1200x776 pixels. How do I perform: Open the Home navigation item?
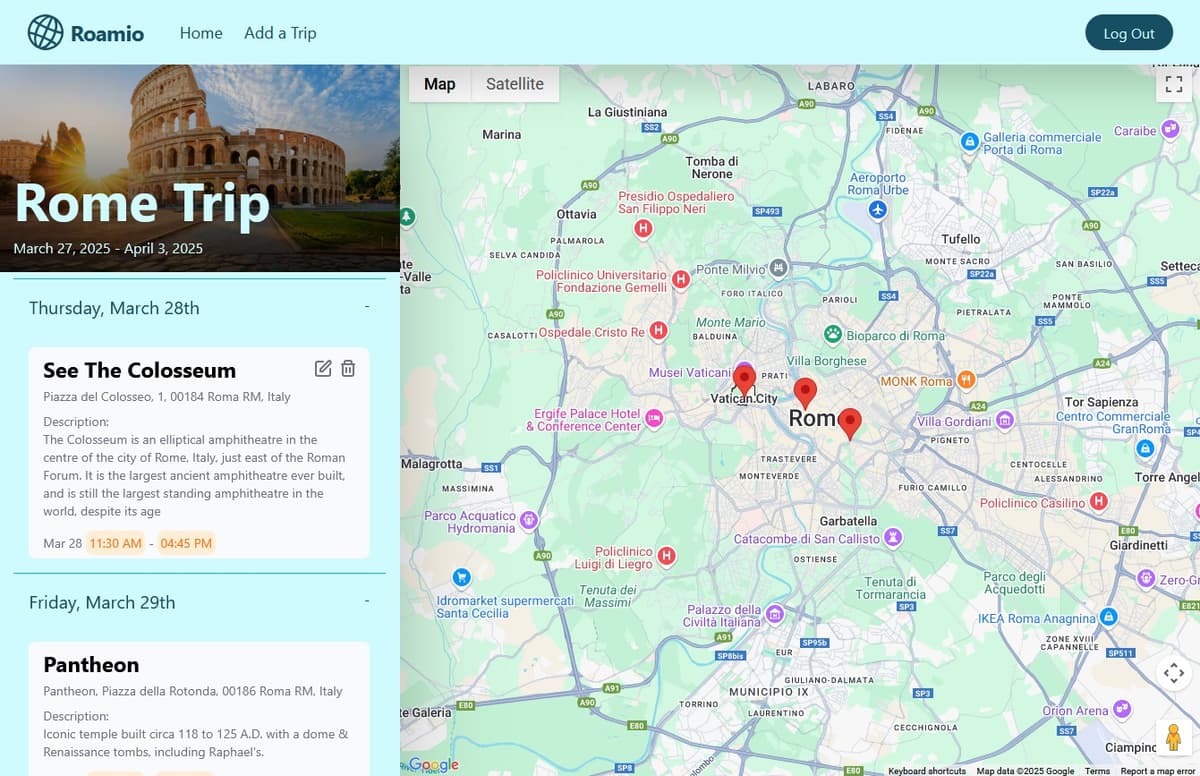(x=201, y=33)
